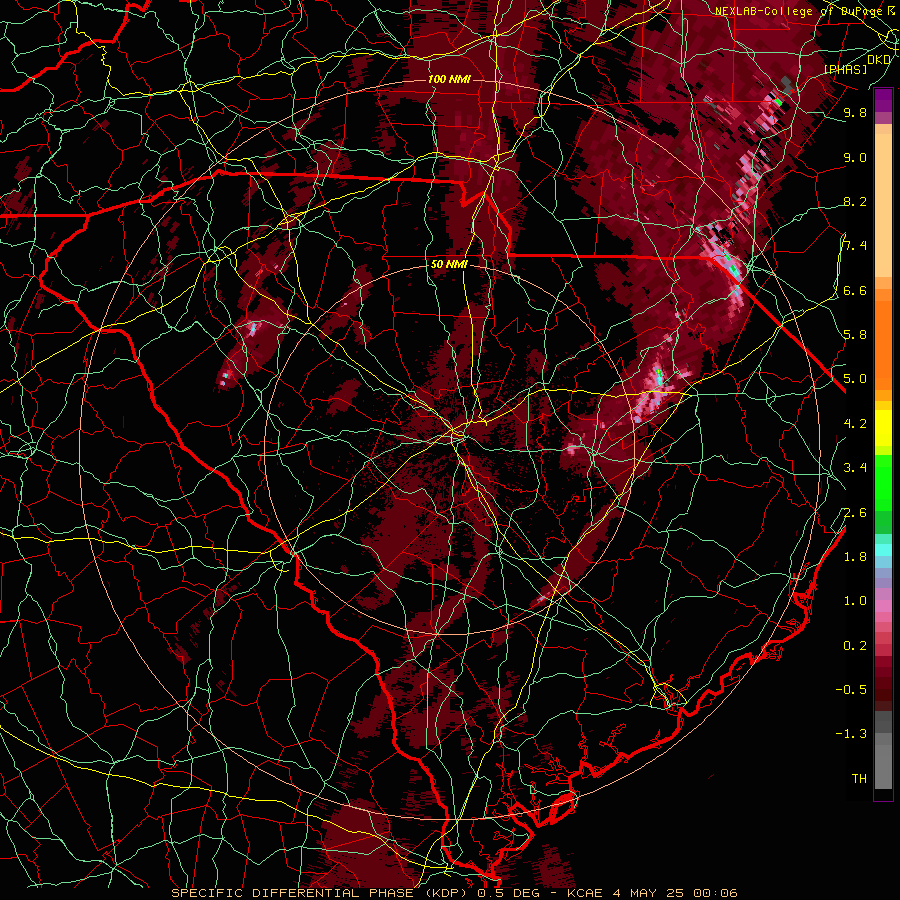
Task: Click the 1.8 scale label
Action: click(855, 557)
